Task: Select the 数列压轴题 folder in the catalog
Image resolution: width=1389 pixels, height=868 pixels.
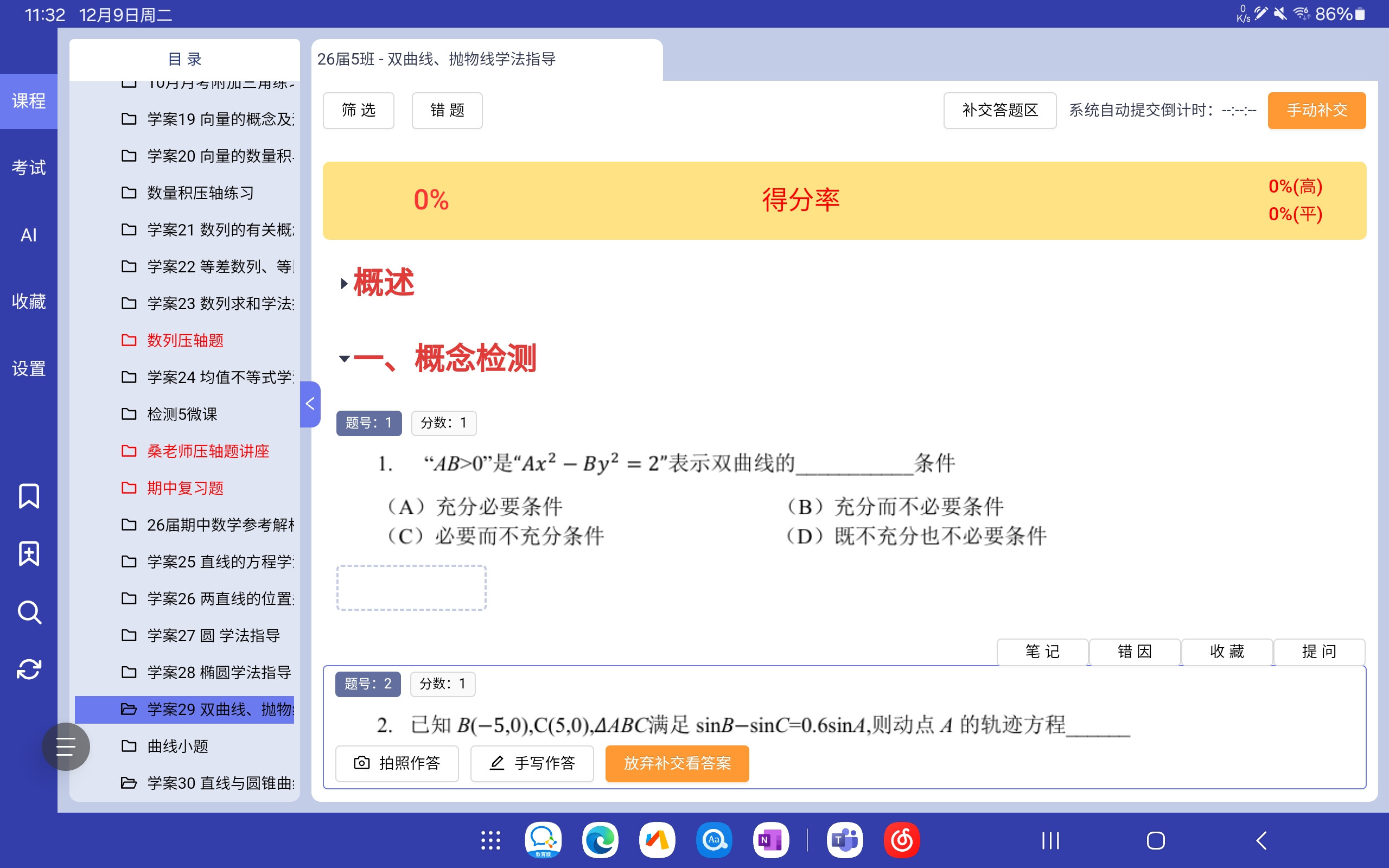Action: pyautogui.click(x=185, y=341)
